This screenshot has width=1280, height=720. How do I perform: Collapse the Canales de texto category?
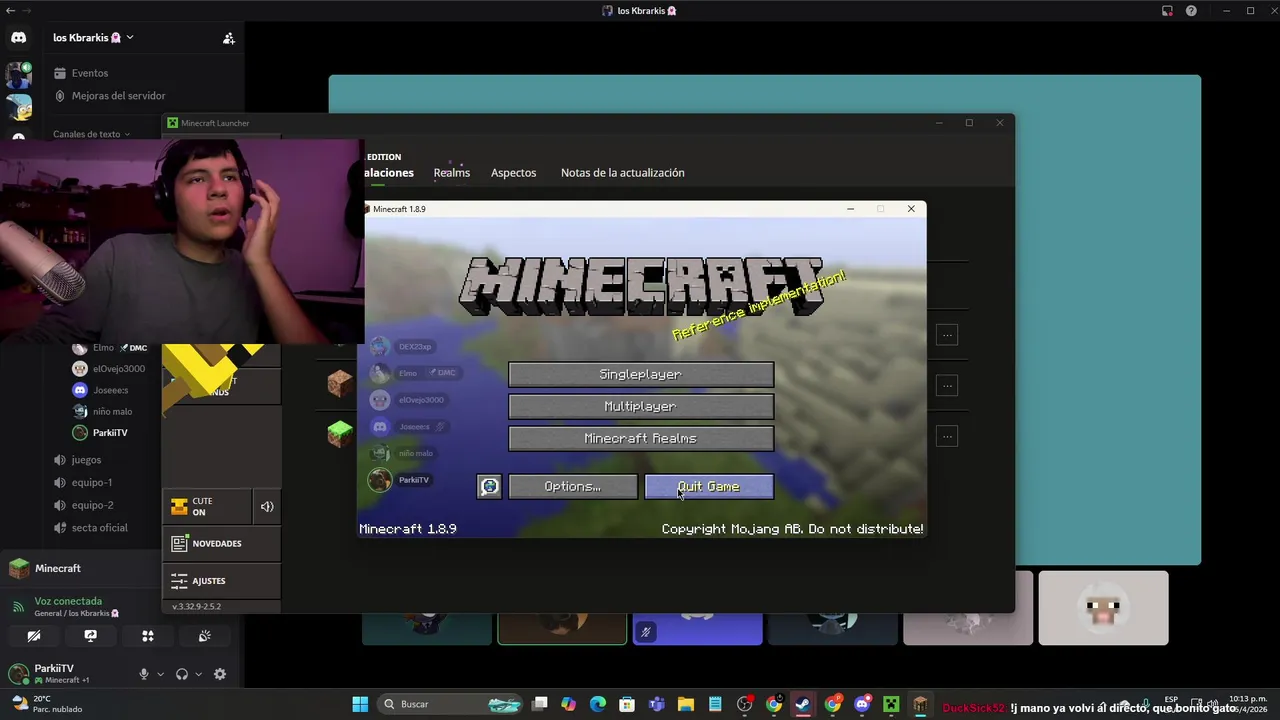coord(91,134)
